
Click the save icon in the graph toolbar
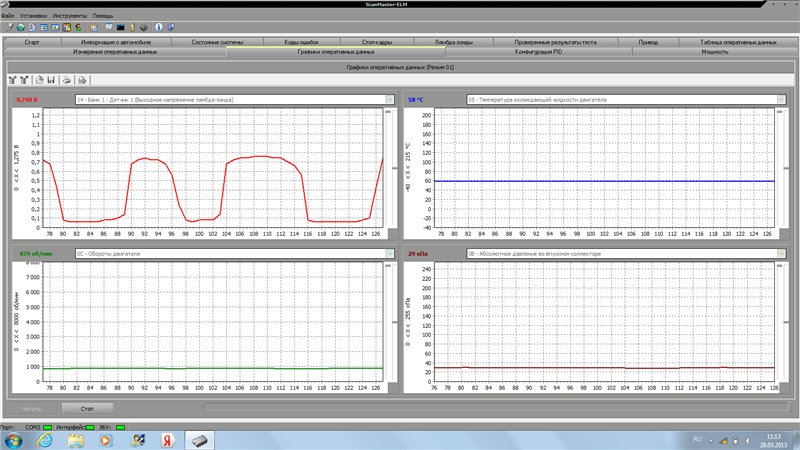tap(50, 79)
